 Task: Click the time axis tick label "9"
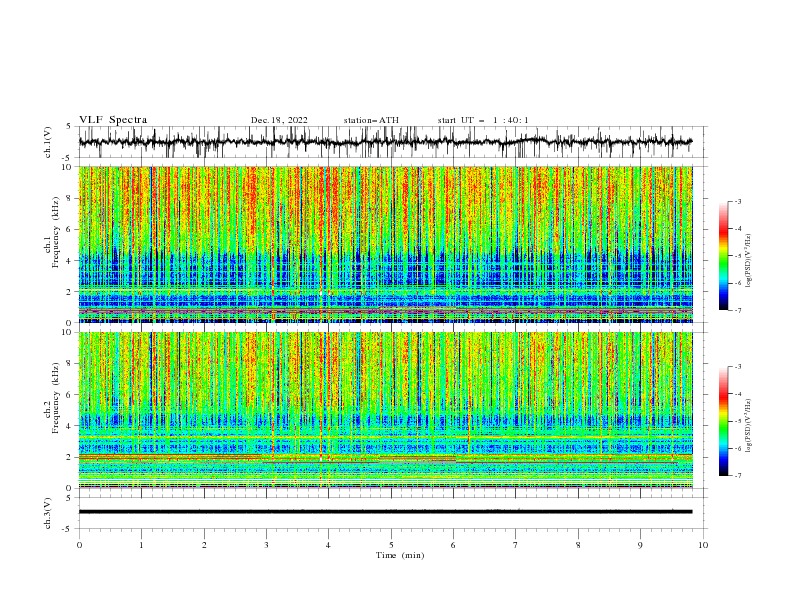[x=640, y=545]
